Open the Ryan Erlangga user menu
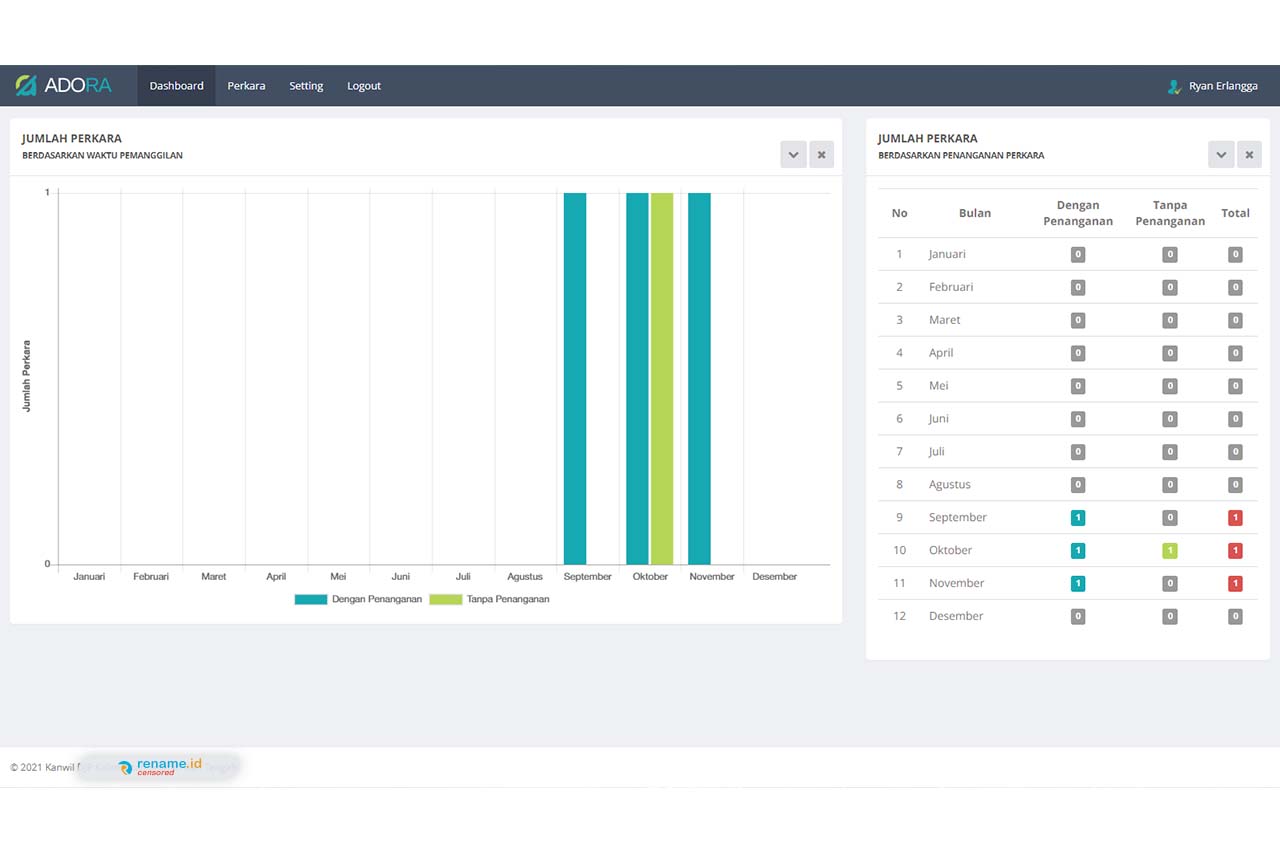 coord(1222,87)
